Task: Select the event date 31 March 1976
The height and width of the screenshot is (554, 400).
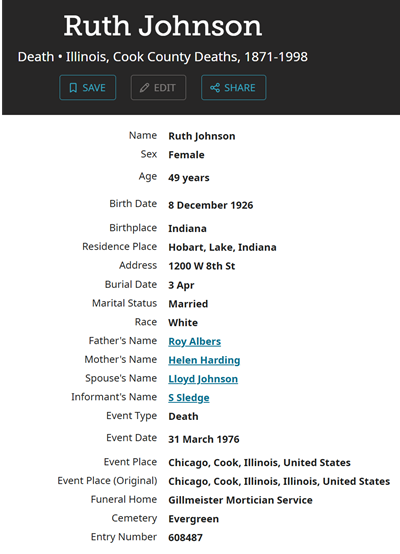Action: coord(204,439)
